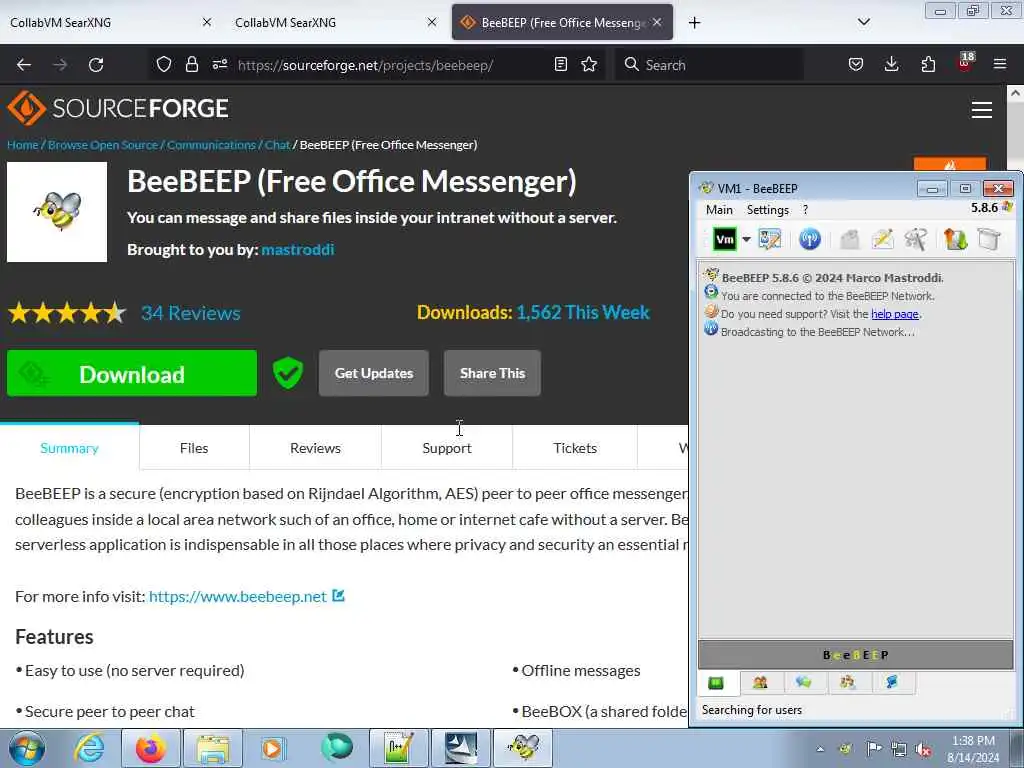
Task: Select the blue network tab at BeeBEEP bottom
Action: 891,683
